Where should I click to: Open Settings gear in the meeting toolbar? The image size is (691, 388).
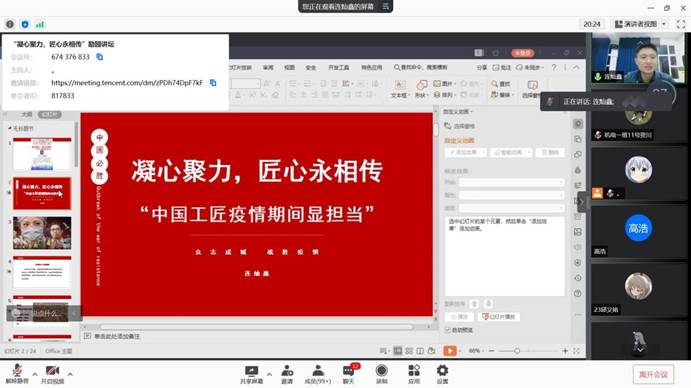(x=442, y=374)
